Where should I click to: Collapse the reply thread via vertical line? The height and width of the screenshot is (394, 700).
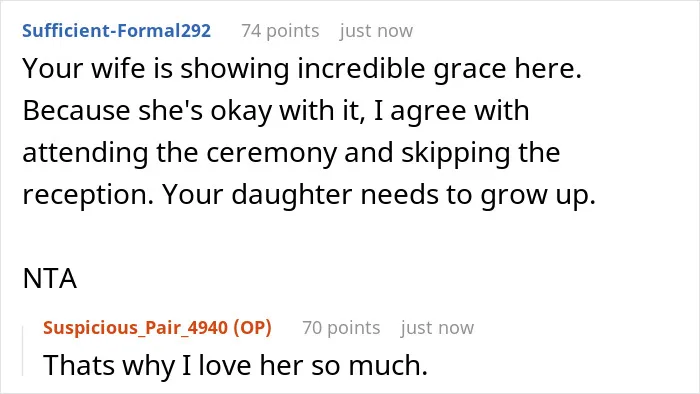pos(23,351)
